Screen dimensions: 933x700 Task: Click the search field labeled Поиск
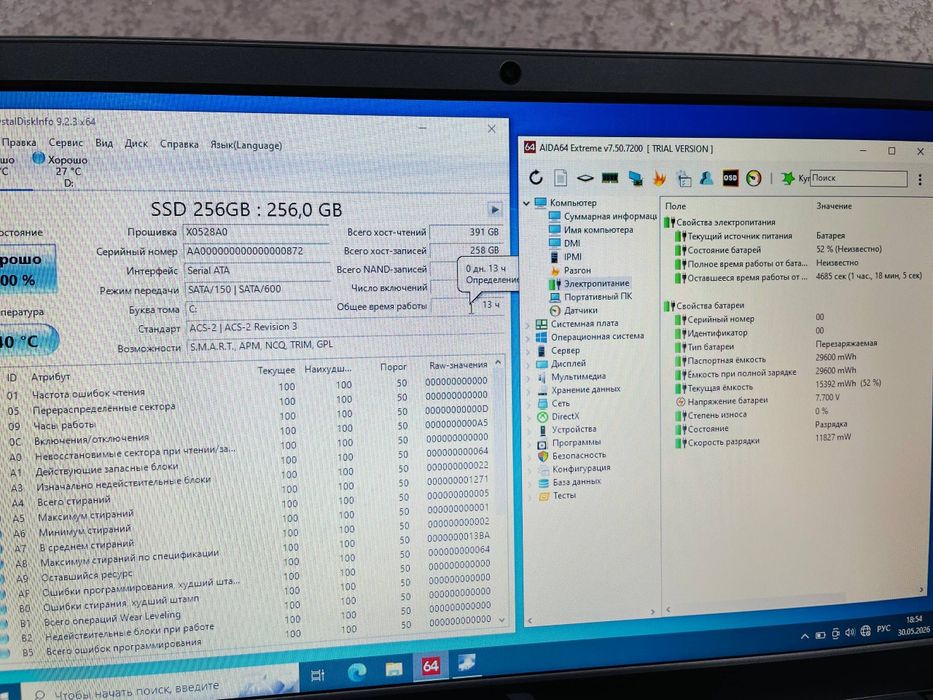click(859, 178)
